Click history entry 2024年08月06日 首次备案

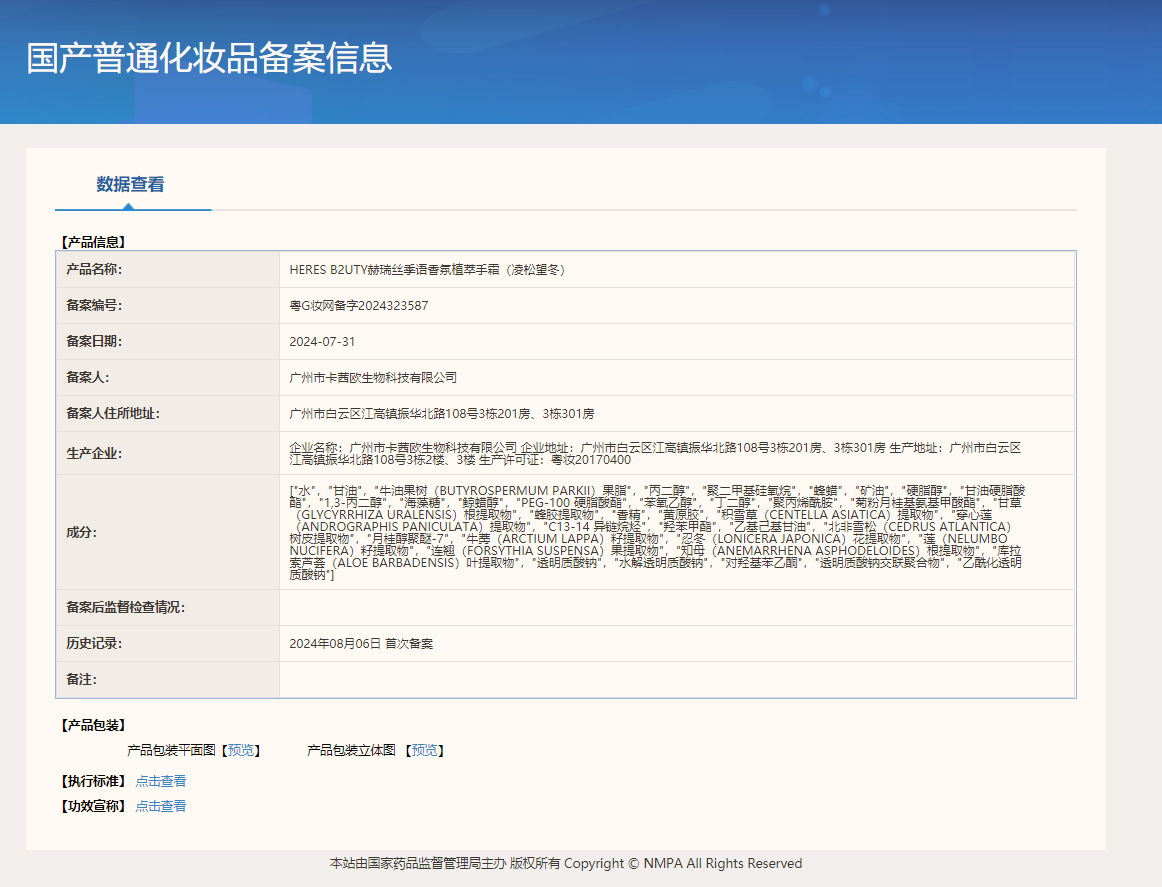(x=361, y=644)
